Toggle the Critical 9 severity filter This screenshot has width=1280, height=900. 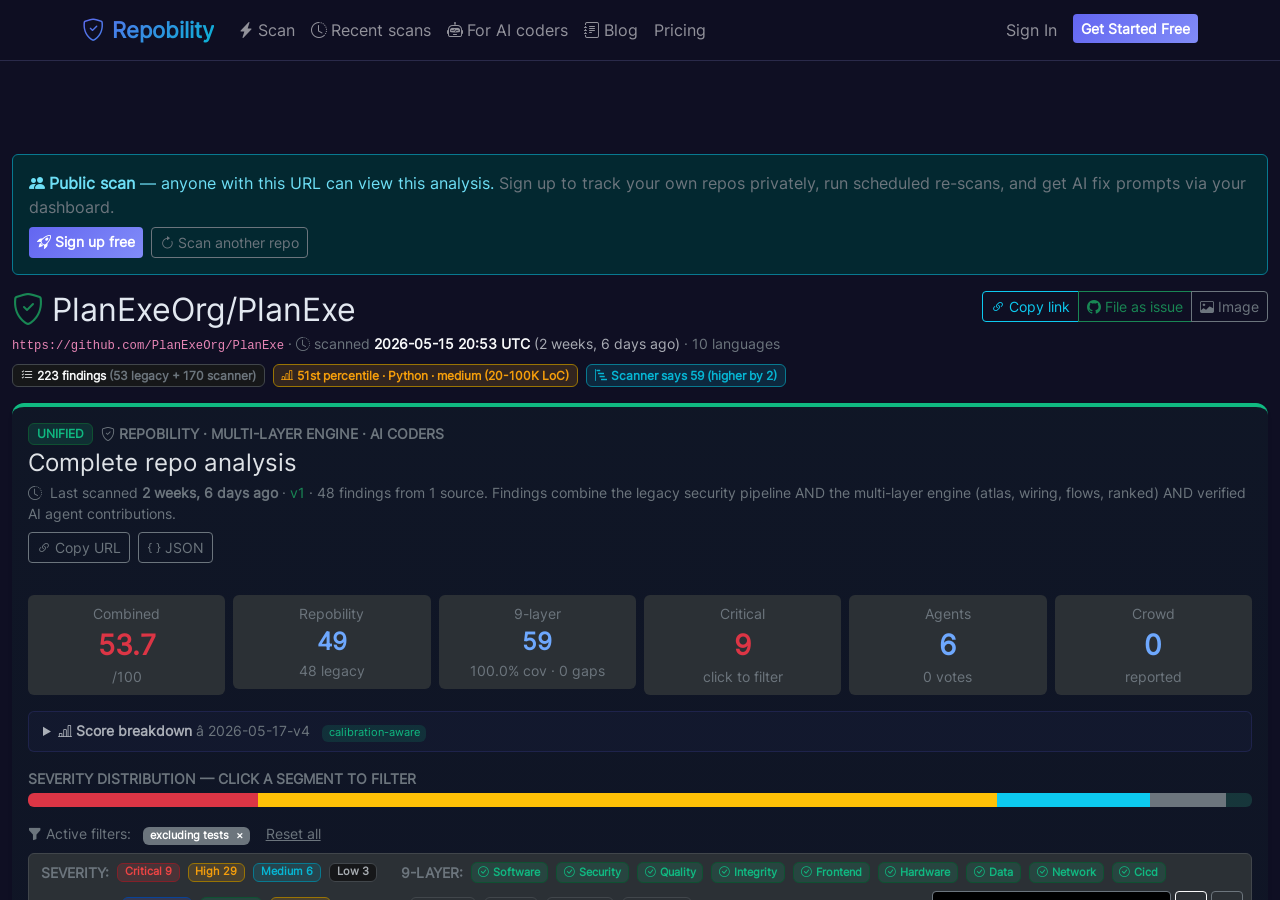click(148, 872)
